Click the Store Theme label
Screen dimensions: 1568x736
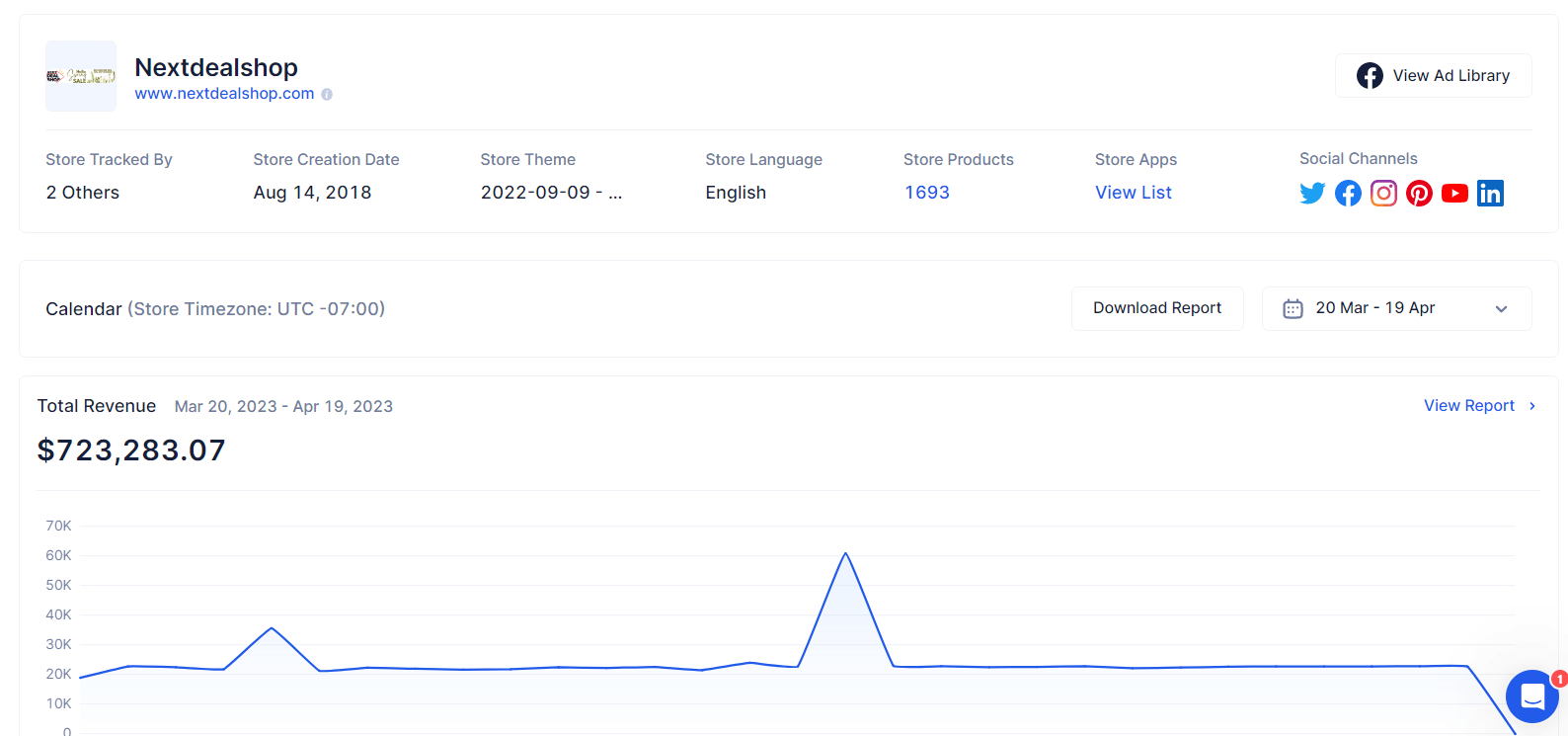[528, 160]
